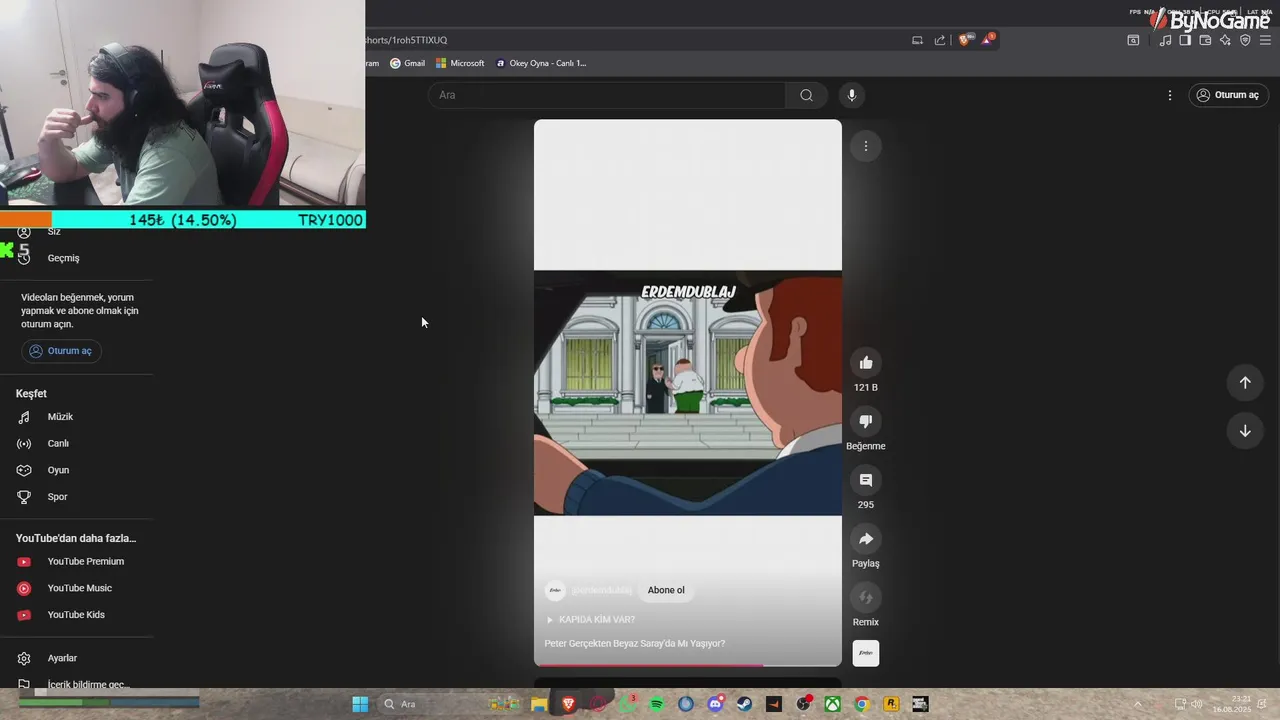Open Steam from the taskbar

pyautogui.click(x=744, y=704)
